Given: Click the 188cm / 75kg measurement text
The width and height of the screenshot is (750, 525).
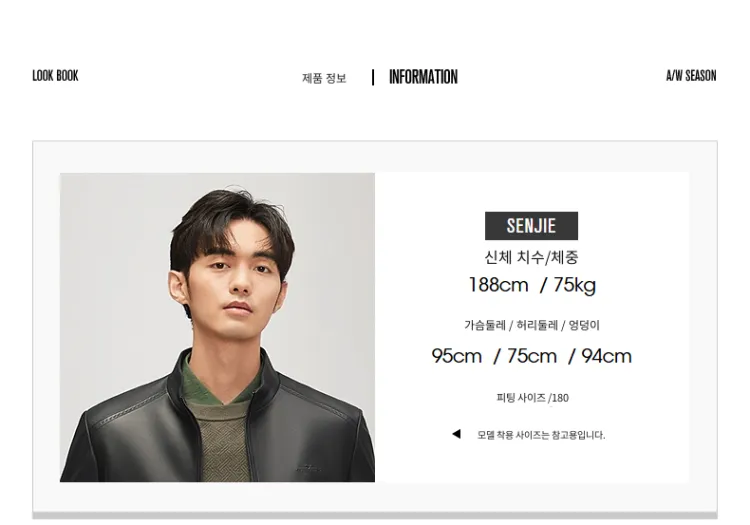Looking at the screenshot, I should click(532, 285).
